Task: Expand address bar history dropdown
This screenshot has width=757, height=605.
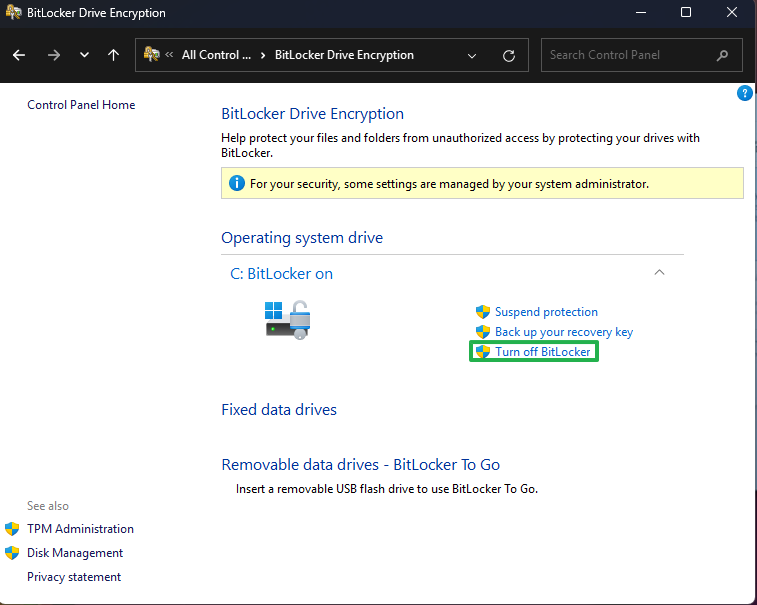Action: click(x=472, y=56)
